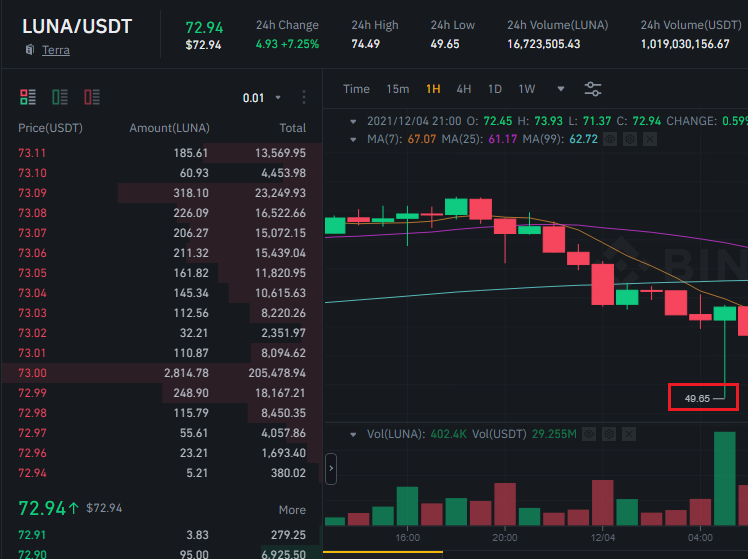
Task: Click the LUNA/USDT pair title
Action: pyautogui.click(x=77, y=27)
